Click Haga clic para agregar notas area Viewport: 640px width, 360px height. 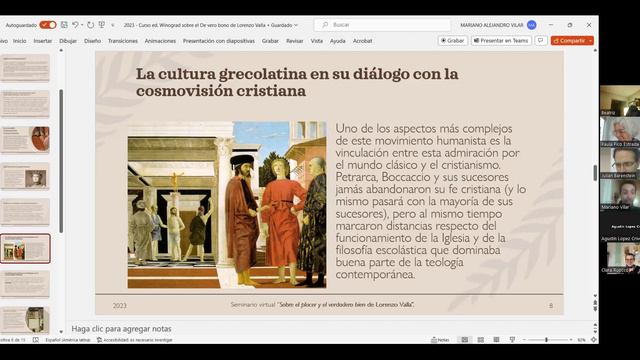tap(122, 329)
